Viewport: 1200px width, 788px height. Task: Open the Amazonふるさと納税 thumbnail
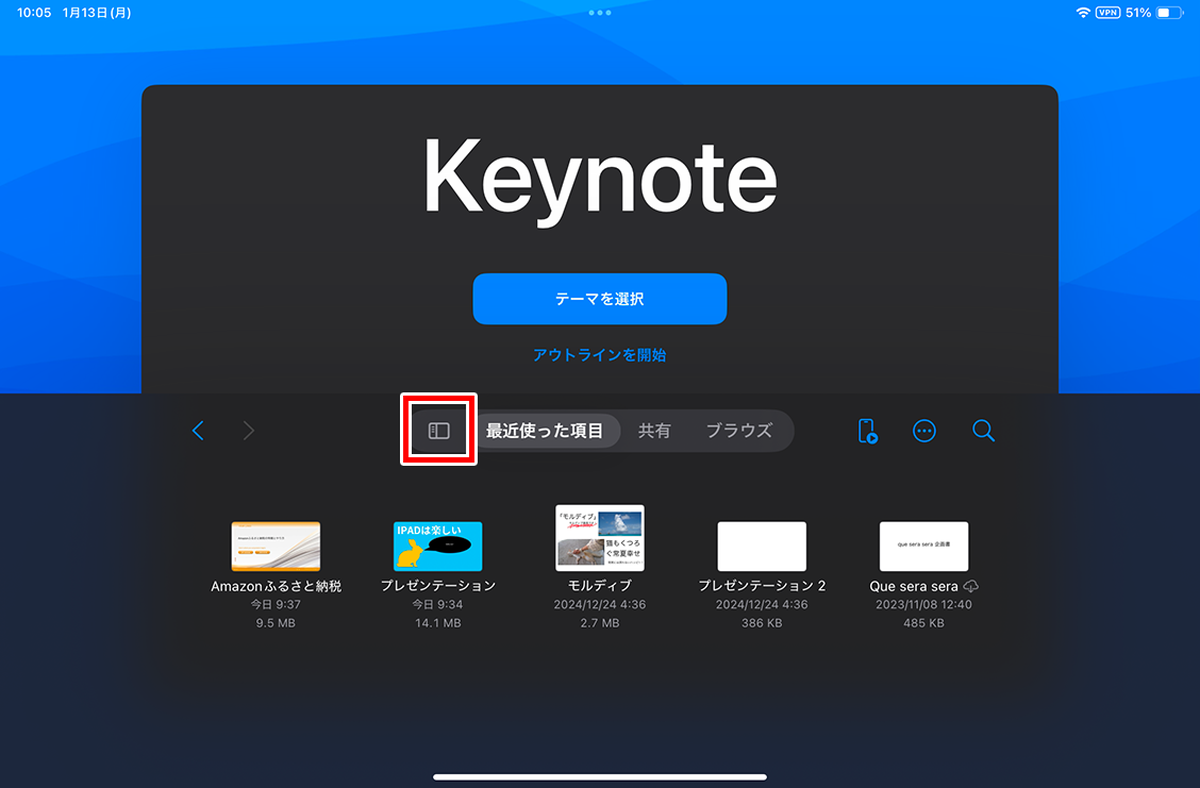[276, 546]
